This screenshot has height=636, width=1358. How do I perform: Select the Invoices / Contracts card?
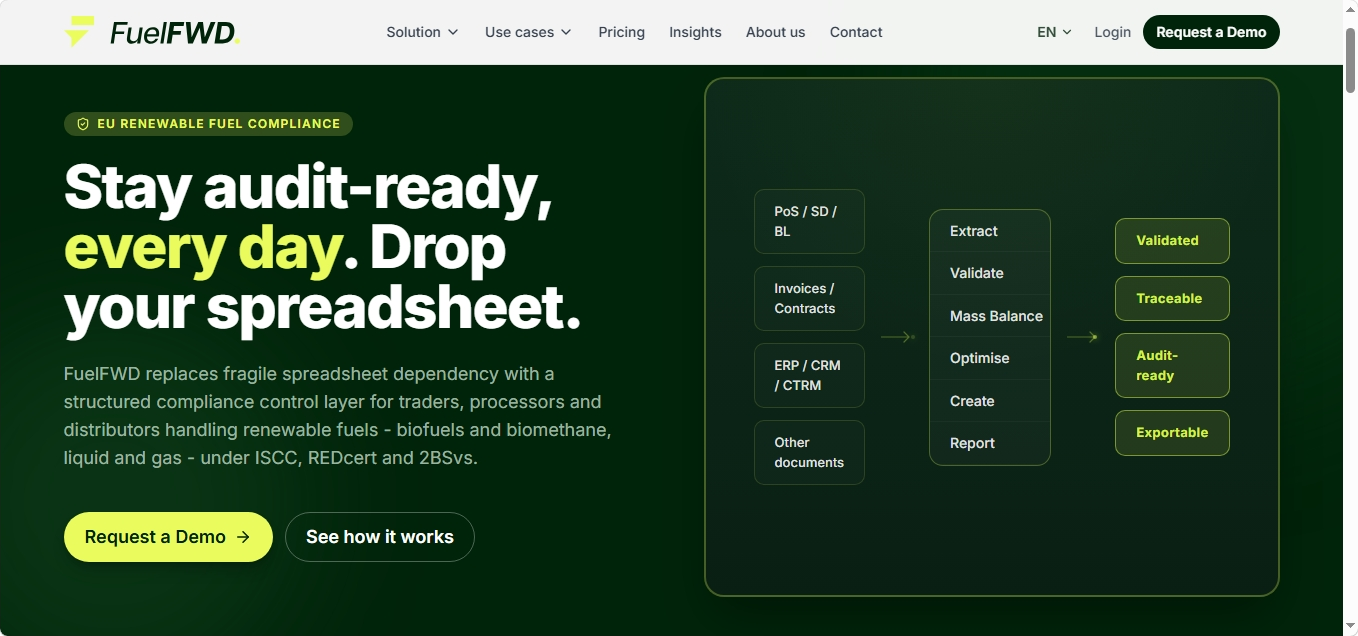pyautogui.click(x=809, y=298)
